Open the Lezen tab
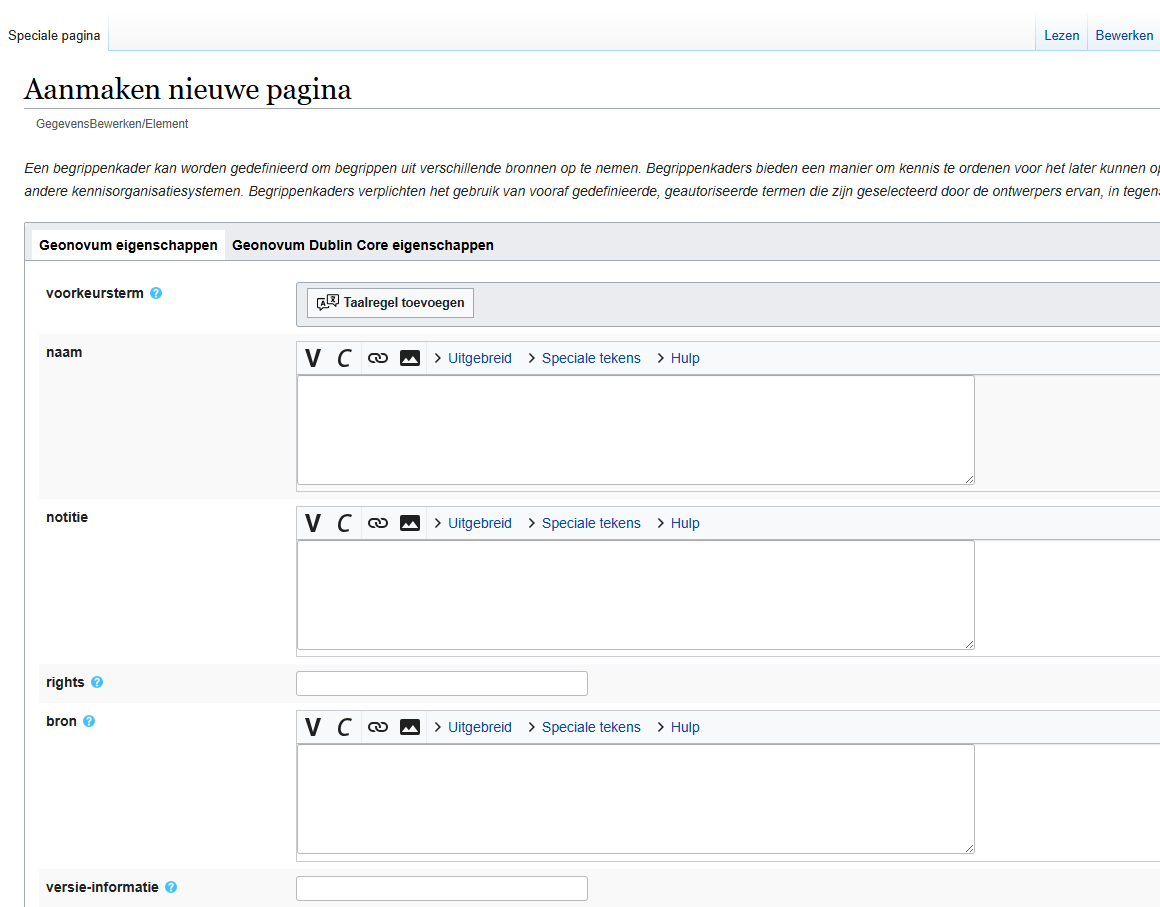The width and height of the screenshot is (1160, 907). click(1061, 35)
